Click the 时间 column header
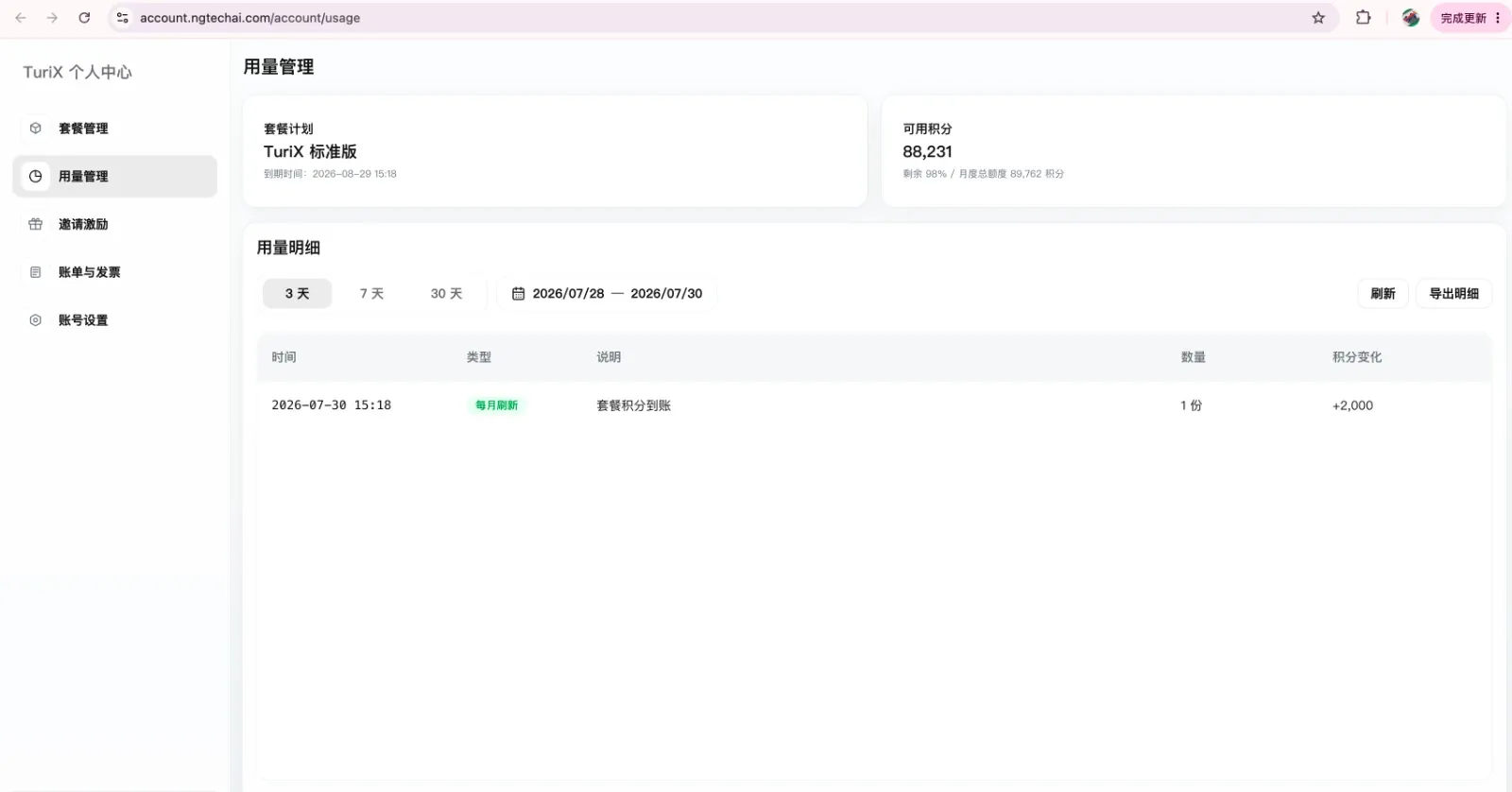Screen dimensions: 1512x792 (x=283, y=357)
